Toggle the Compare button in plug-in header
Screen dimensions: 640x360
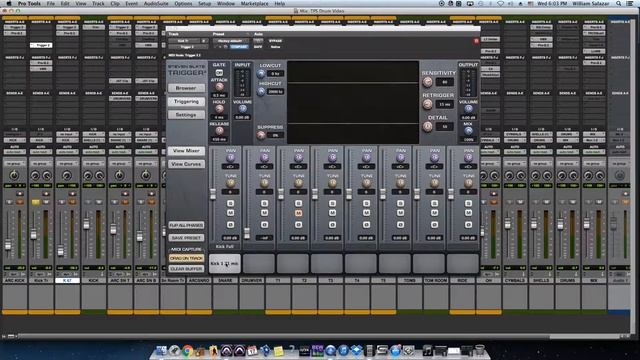click(239, 47)
